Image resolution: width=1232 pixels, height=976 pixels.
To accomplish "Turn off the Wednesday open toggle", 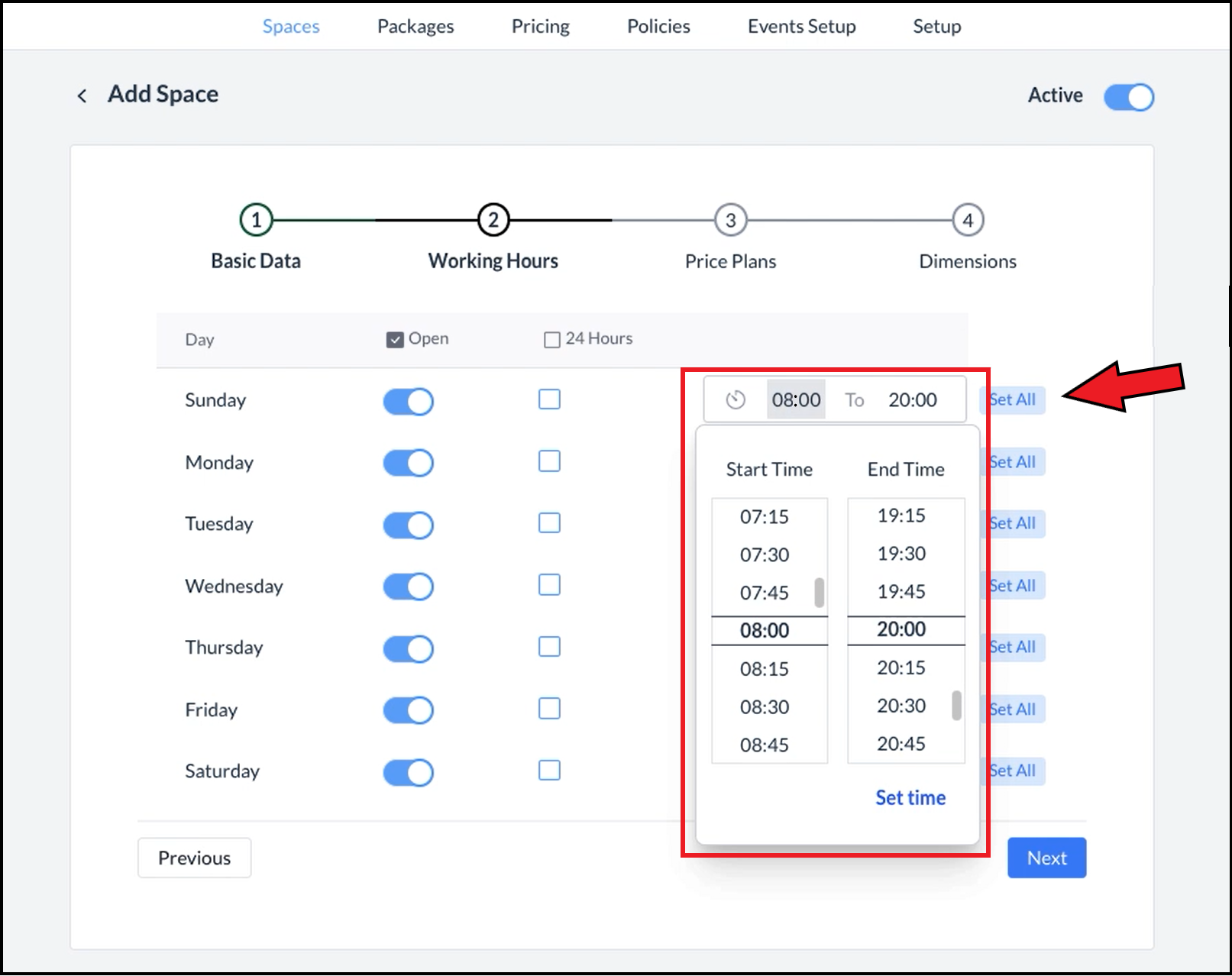I will pyautogui.click(x=408, y=587).
